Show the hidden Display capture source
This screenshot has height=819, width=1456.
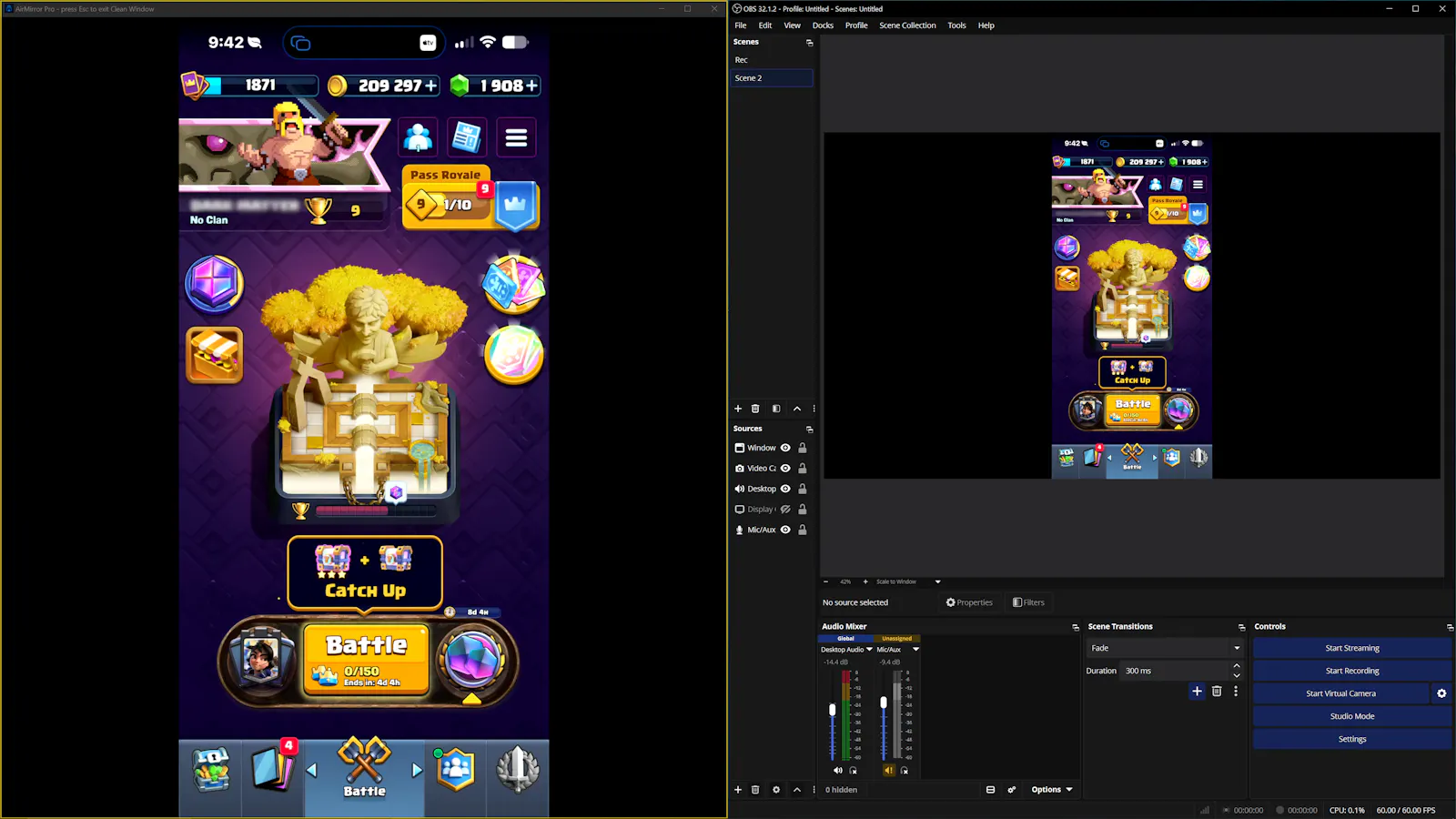click(x=785, y=510)
